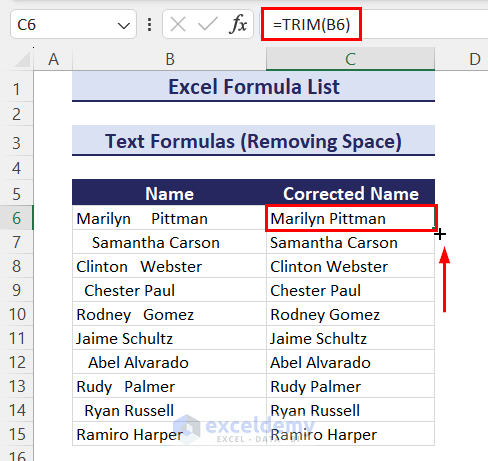Viewport: 488px width, 461px height.
Task: Confirm the formula entry with the checkmark icon
Action: pos(208,24)
